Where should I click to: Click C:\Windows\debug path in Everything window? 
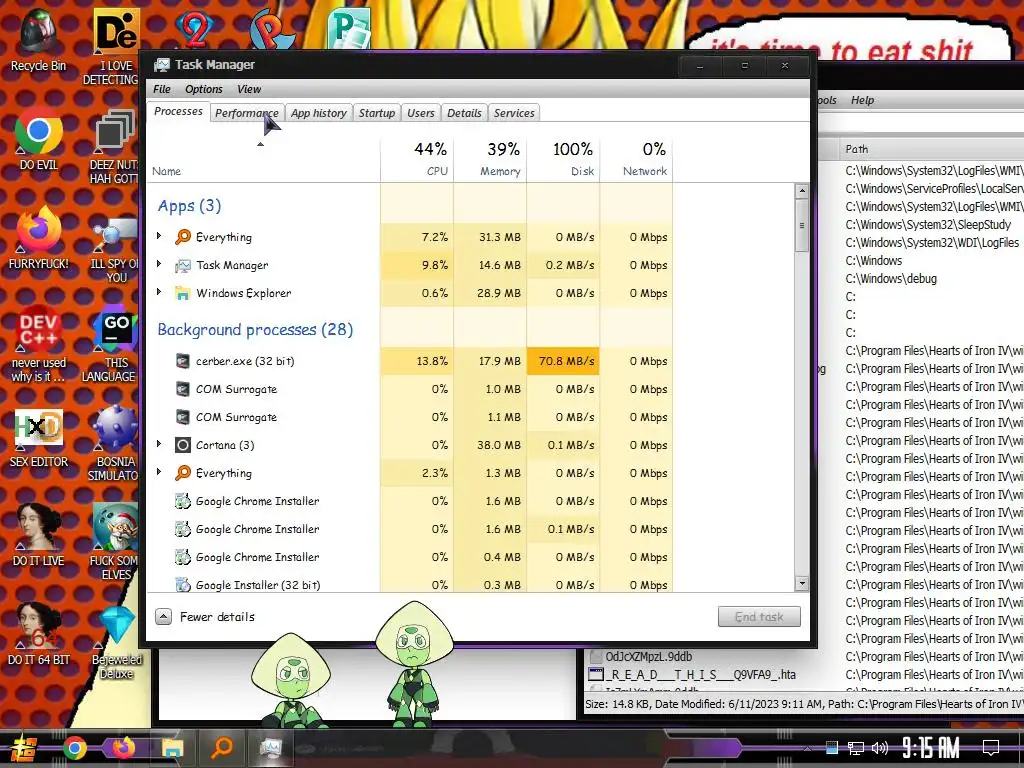tap(891, 279)
